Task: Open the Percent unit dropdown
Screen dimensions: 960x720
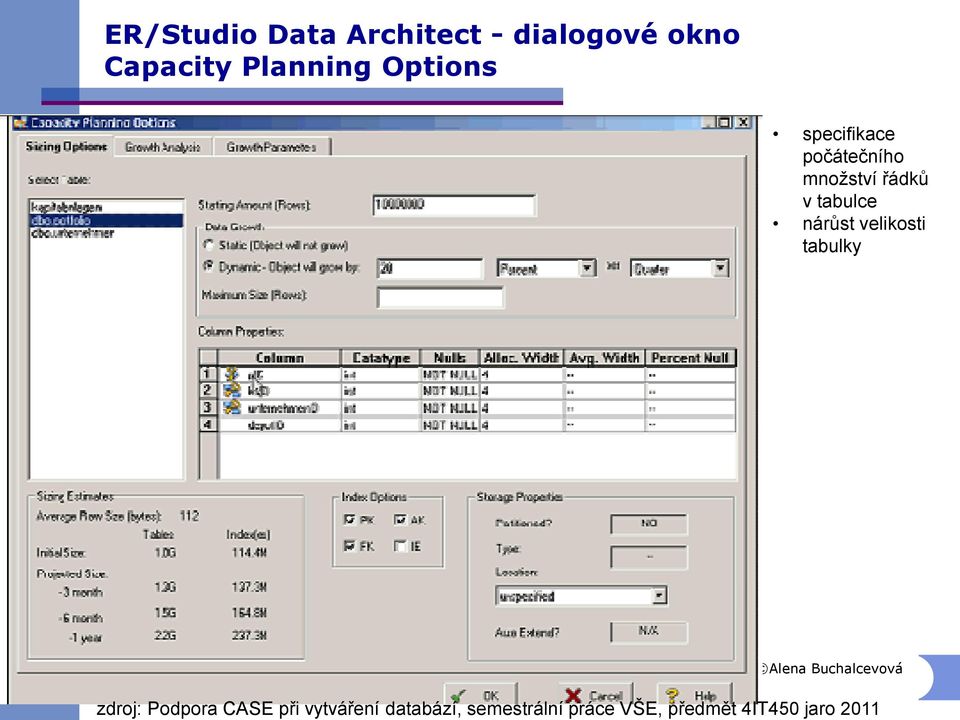Action: click(x=587, y=269)
